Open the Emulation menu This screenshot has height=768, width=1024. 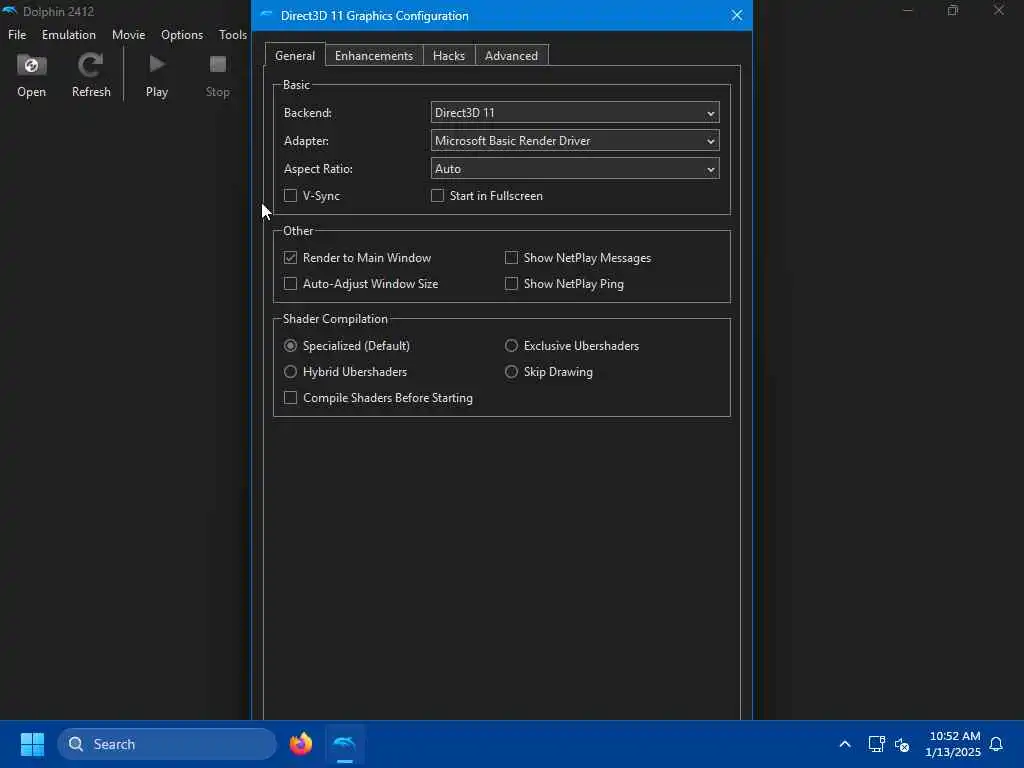(69, 35)
